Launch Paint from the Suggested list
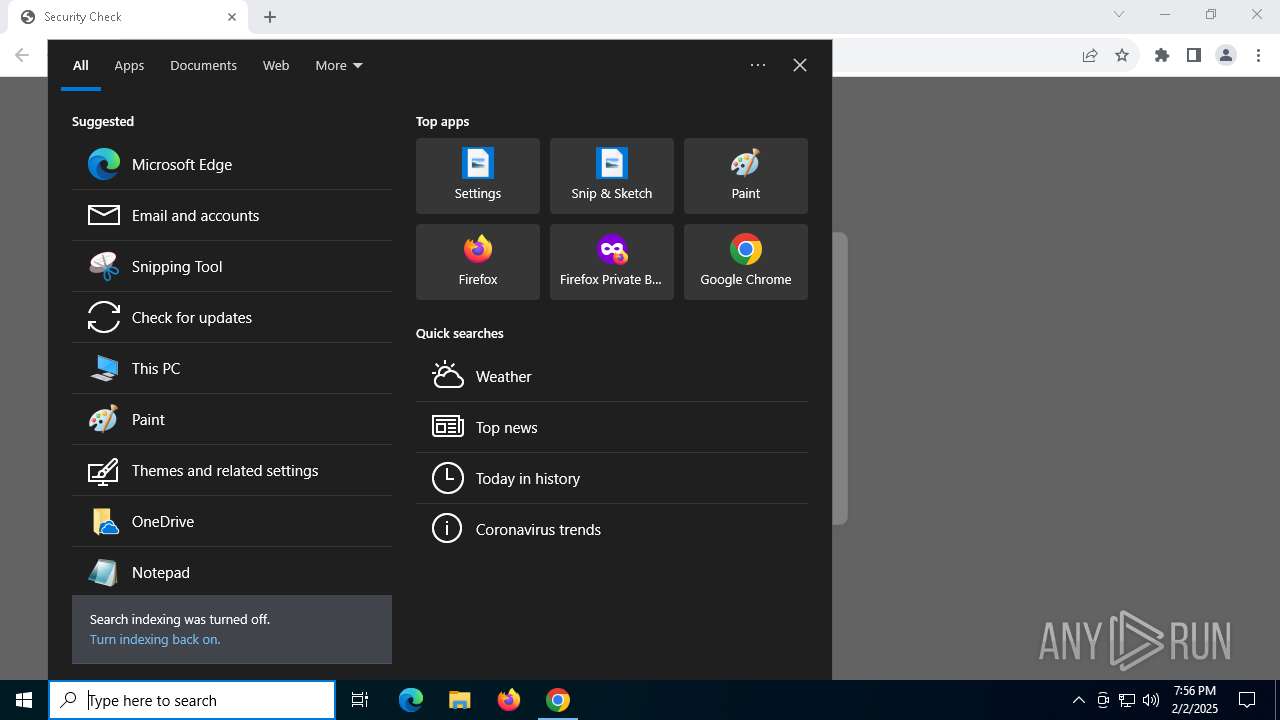 [231, 419]
